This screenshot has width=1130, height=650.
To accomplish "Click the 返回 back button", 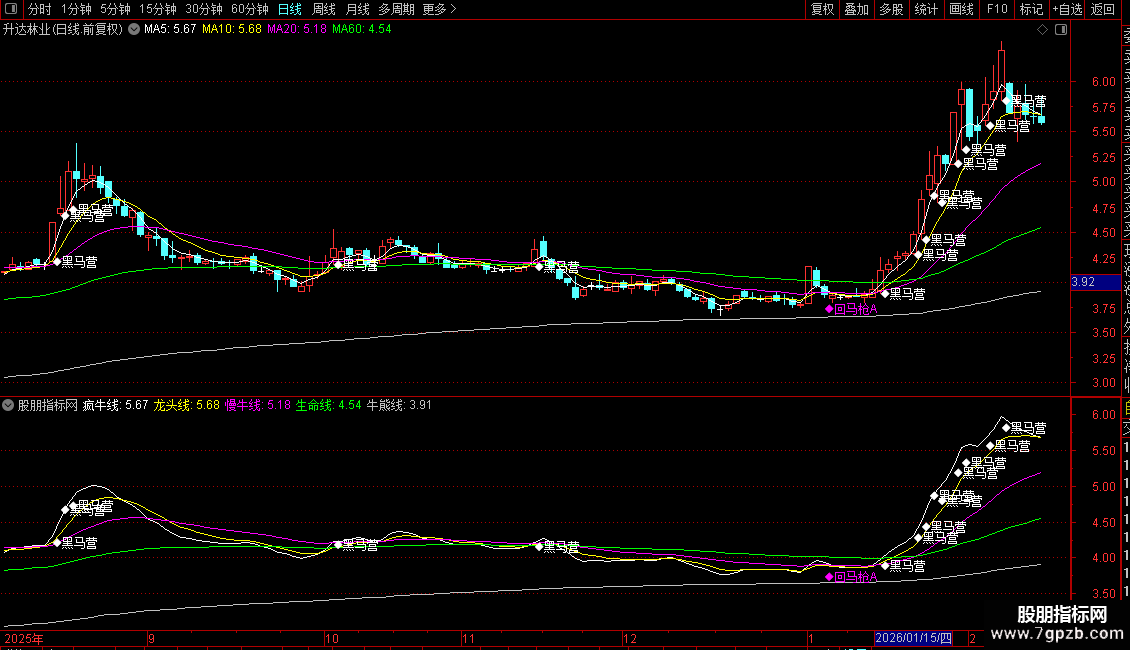I will (1103, 10).
